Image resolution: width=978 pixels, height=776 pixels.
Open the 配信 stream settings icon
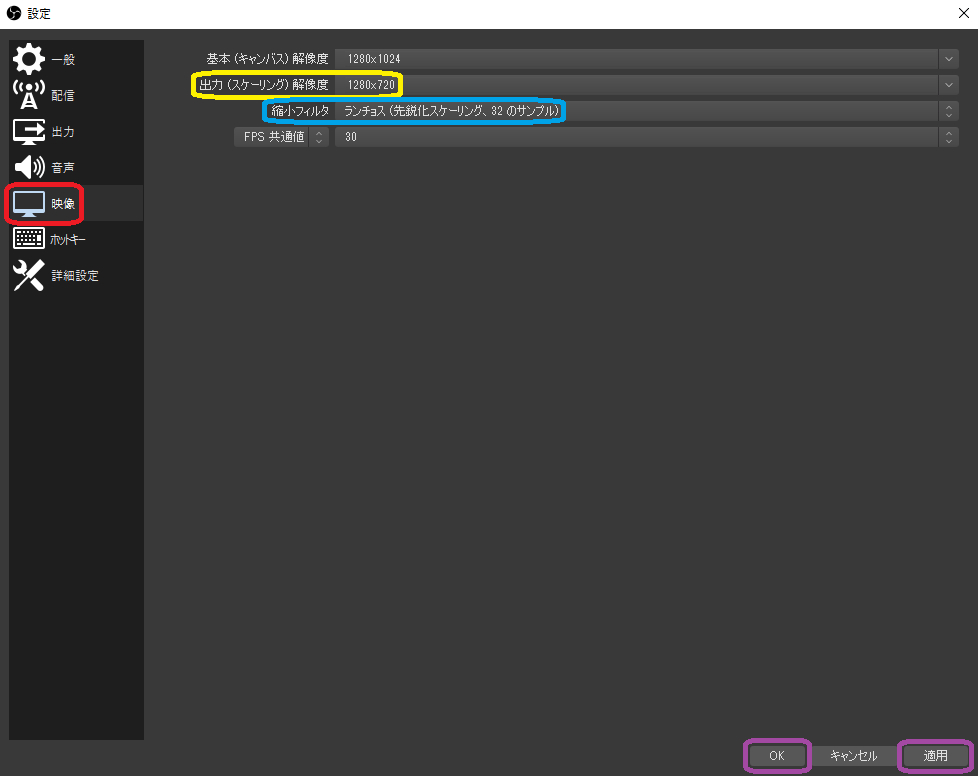click(x=28, y=95)
